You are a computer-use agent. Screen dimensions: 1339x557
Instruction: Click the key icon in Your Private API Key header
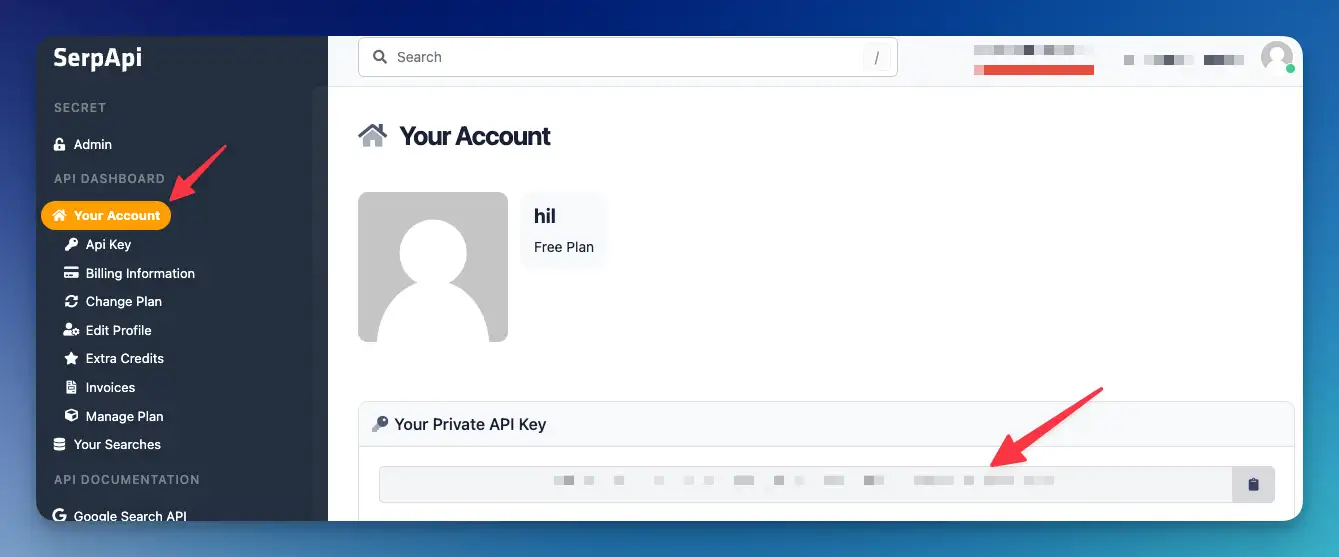380,424
